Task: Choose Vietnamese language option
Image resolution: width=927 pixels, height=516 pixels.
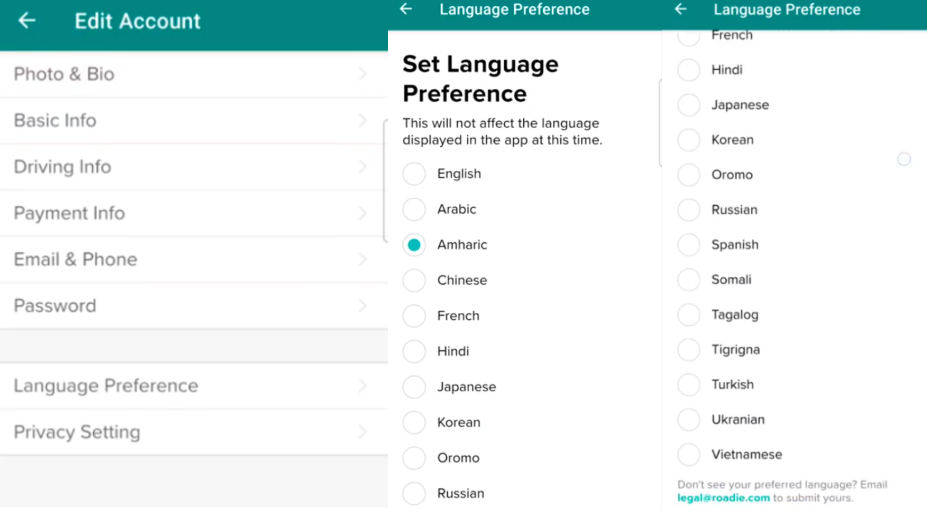Action: (x=689, y=455)
